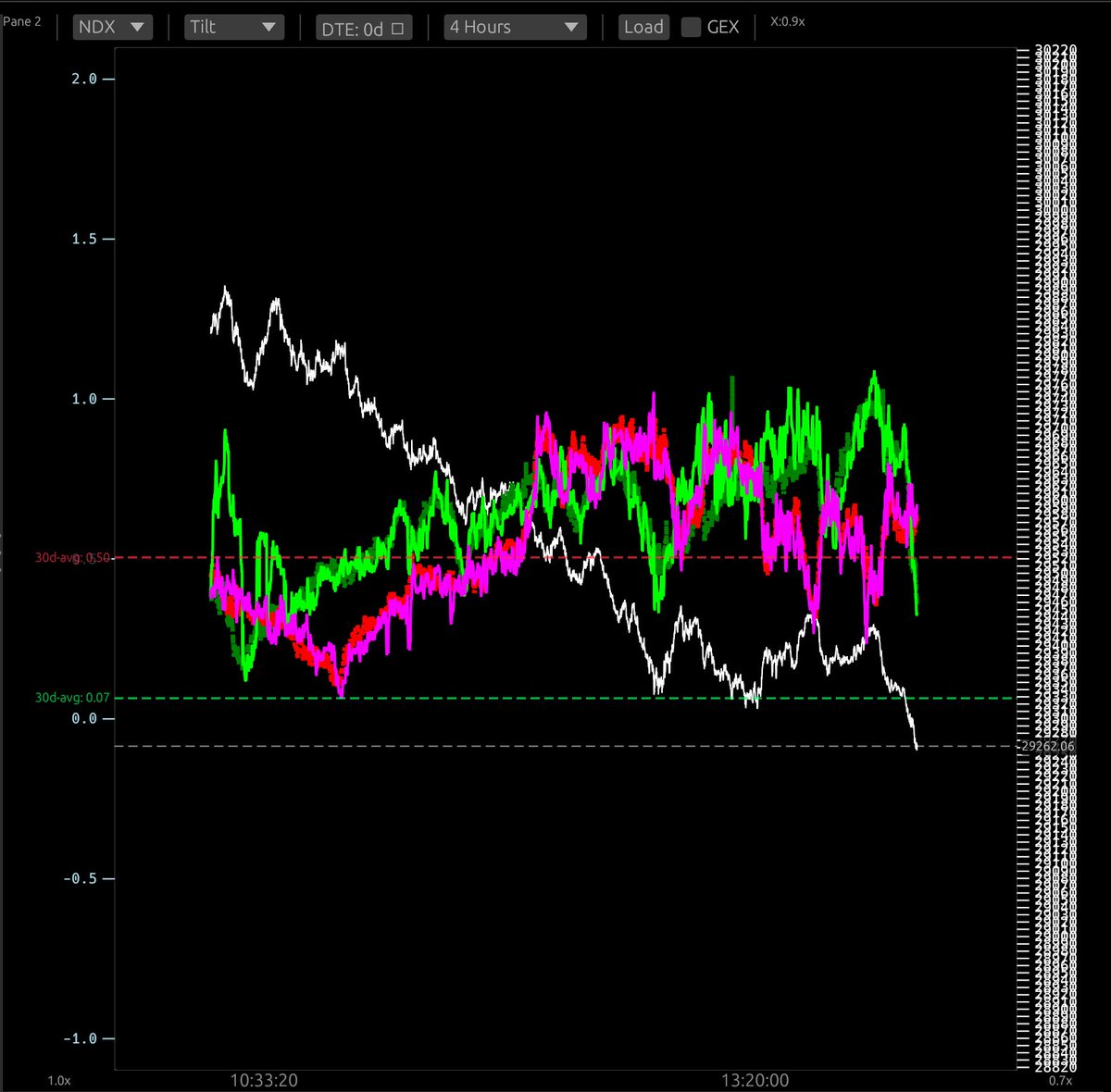Toggle the DTE: 0d checkbox
Image resolution: width=1111 pixels, height=1092 pixels.
click(x=398, y=29)
